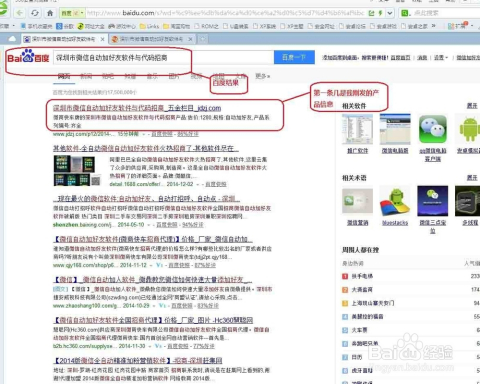This screenshot has height=384, width=480.
Task: Click the page refresh icon
Action: click(x=35, y=13)
